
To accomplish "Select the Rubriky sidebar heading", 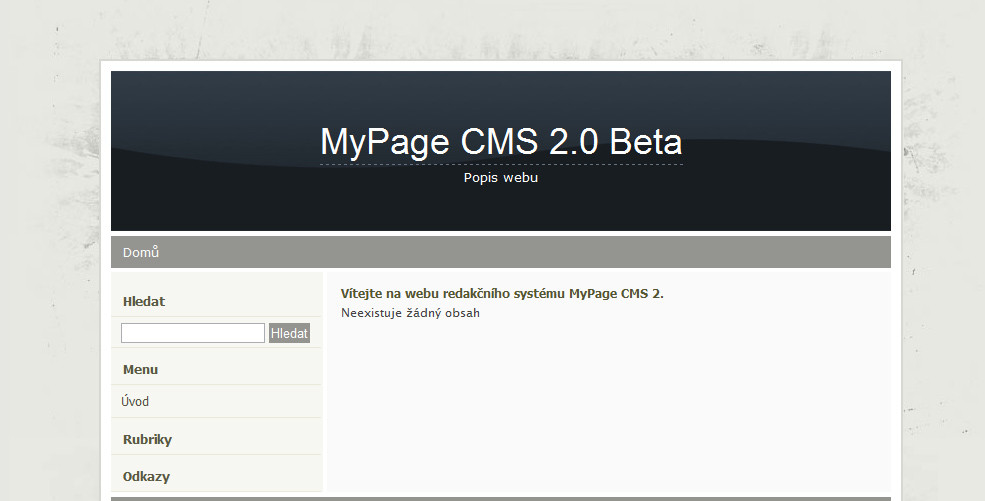I will (x=147, y=439).
